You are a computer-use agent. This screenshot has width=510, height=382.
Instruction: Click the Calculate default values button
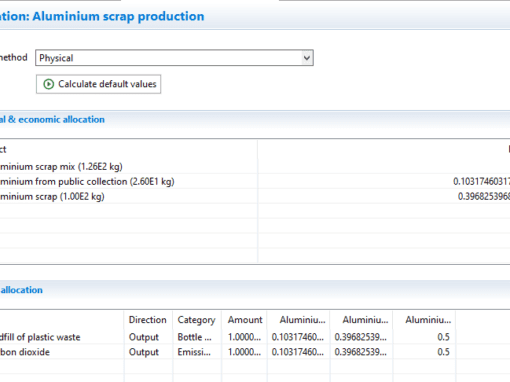tap(99, 84)
